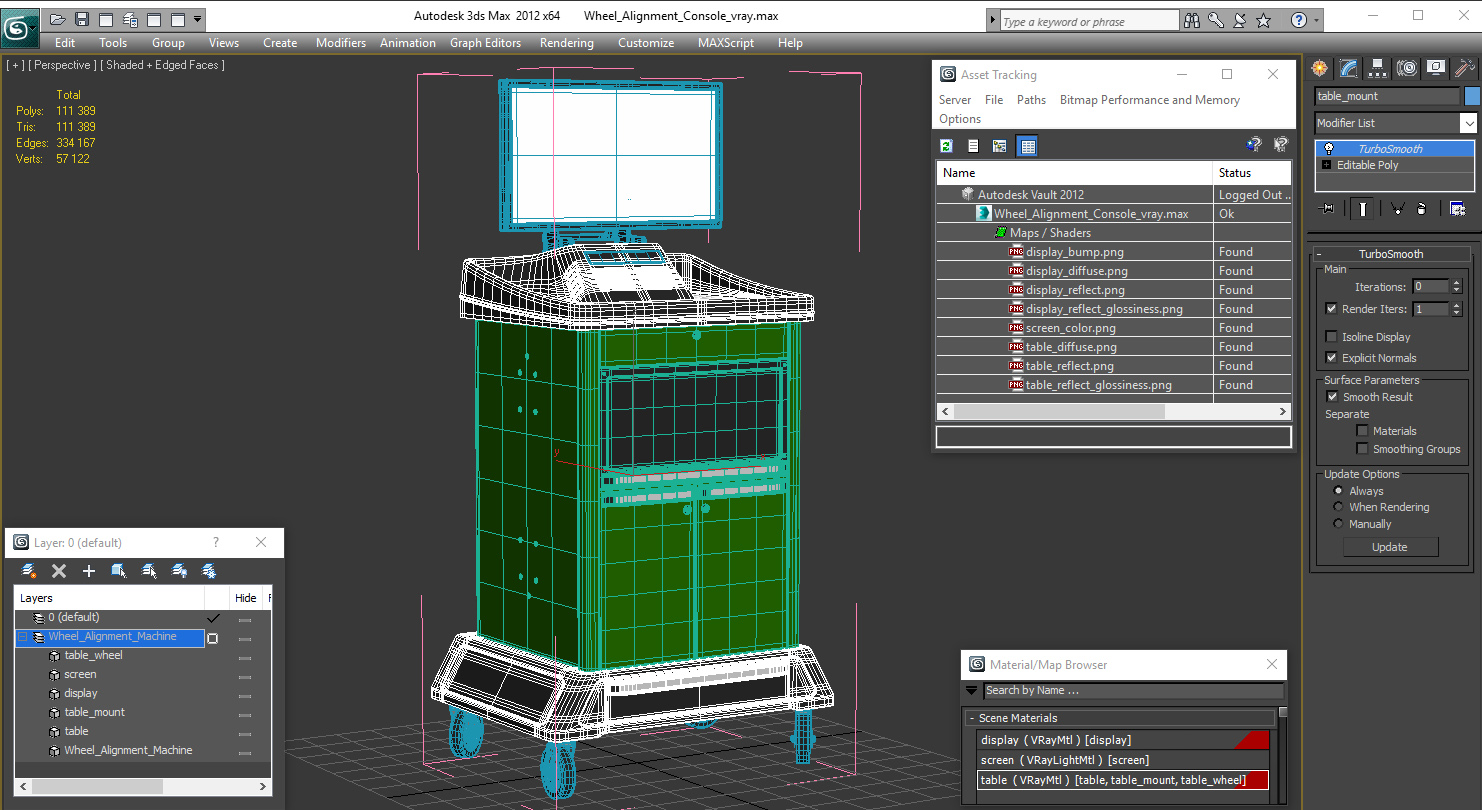1482x810 pixels.
Task: Open the 3ds Max application menu logo
Action: point(19,27)
